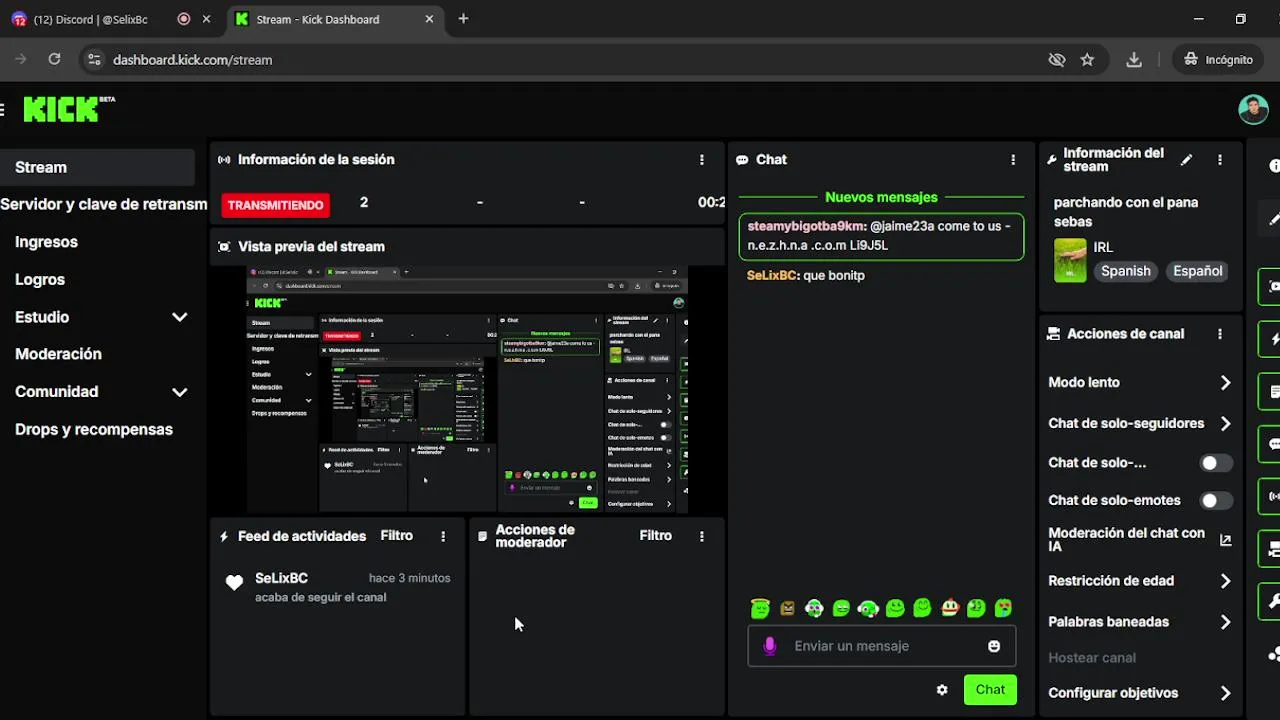The image size is (1280, 720).
Task: Click the heart follow icon next to SeLixBC
Action: (234, 583)
